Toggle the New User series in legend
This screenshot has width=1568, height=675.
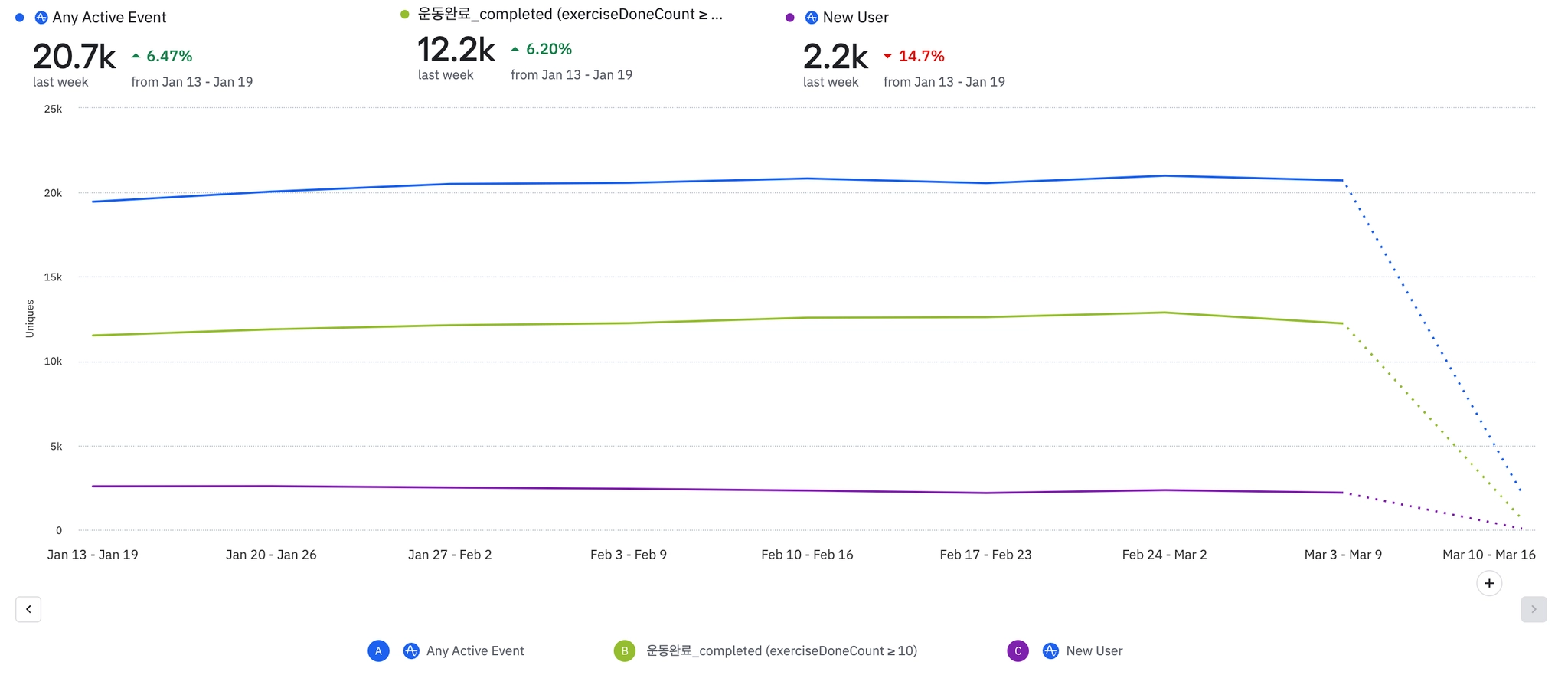click(1094, 650)
